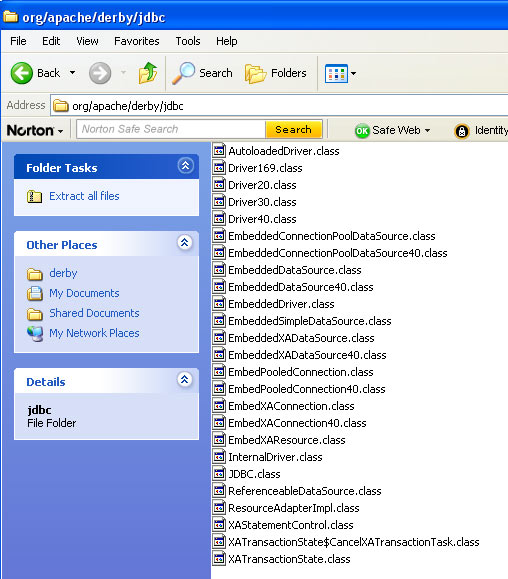This screenshot has height=579, width=508.
Task: Select EmbeddedConnectionPoolDataSource.class file name
Action: pos(332,236)
